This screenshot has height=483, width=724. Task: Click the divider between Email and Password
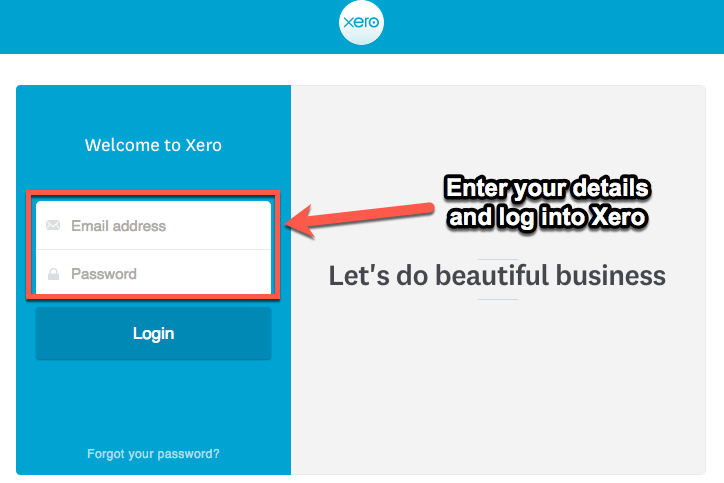click(153, 250)
